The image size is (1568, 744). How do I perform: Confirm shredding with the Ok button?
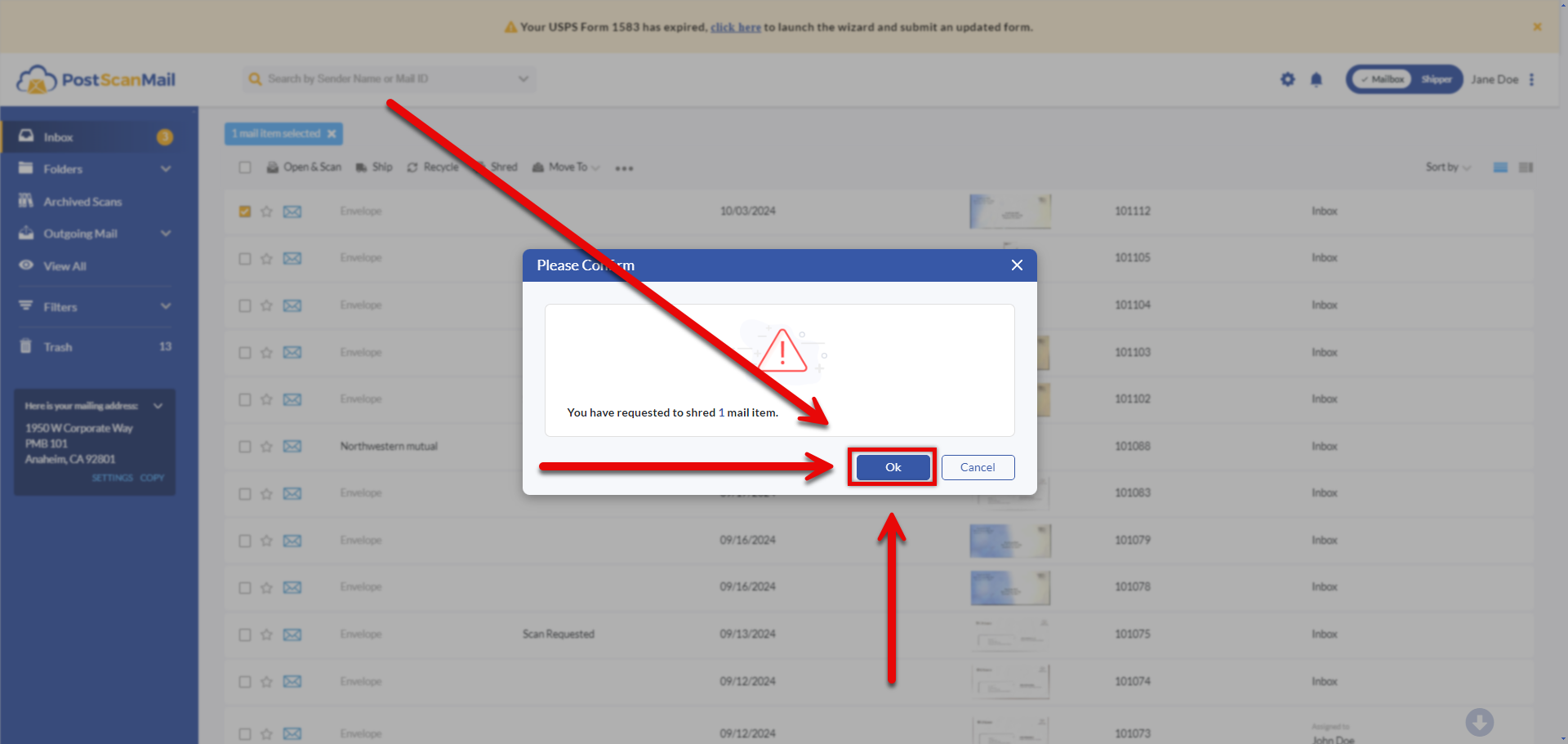pos(893,467)
